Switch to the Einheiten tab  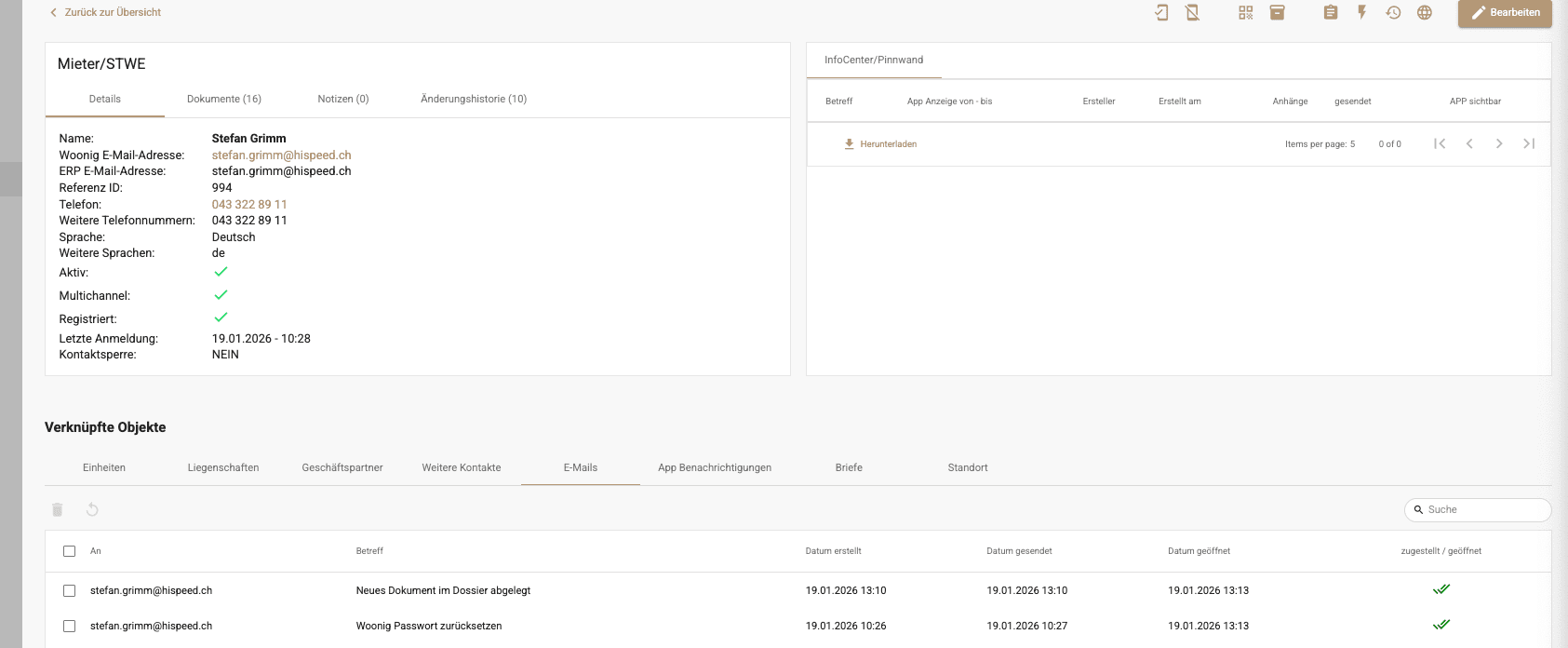[x=104, y=467]
